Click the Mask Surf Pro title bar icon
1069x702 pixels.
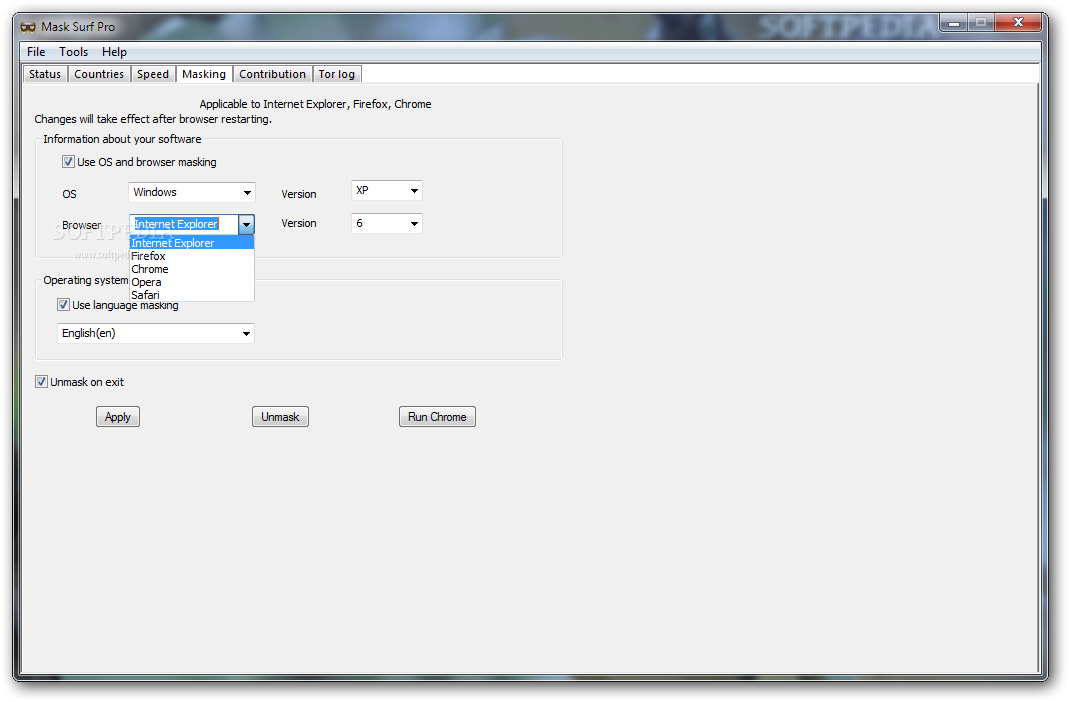tap(28, 27)
